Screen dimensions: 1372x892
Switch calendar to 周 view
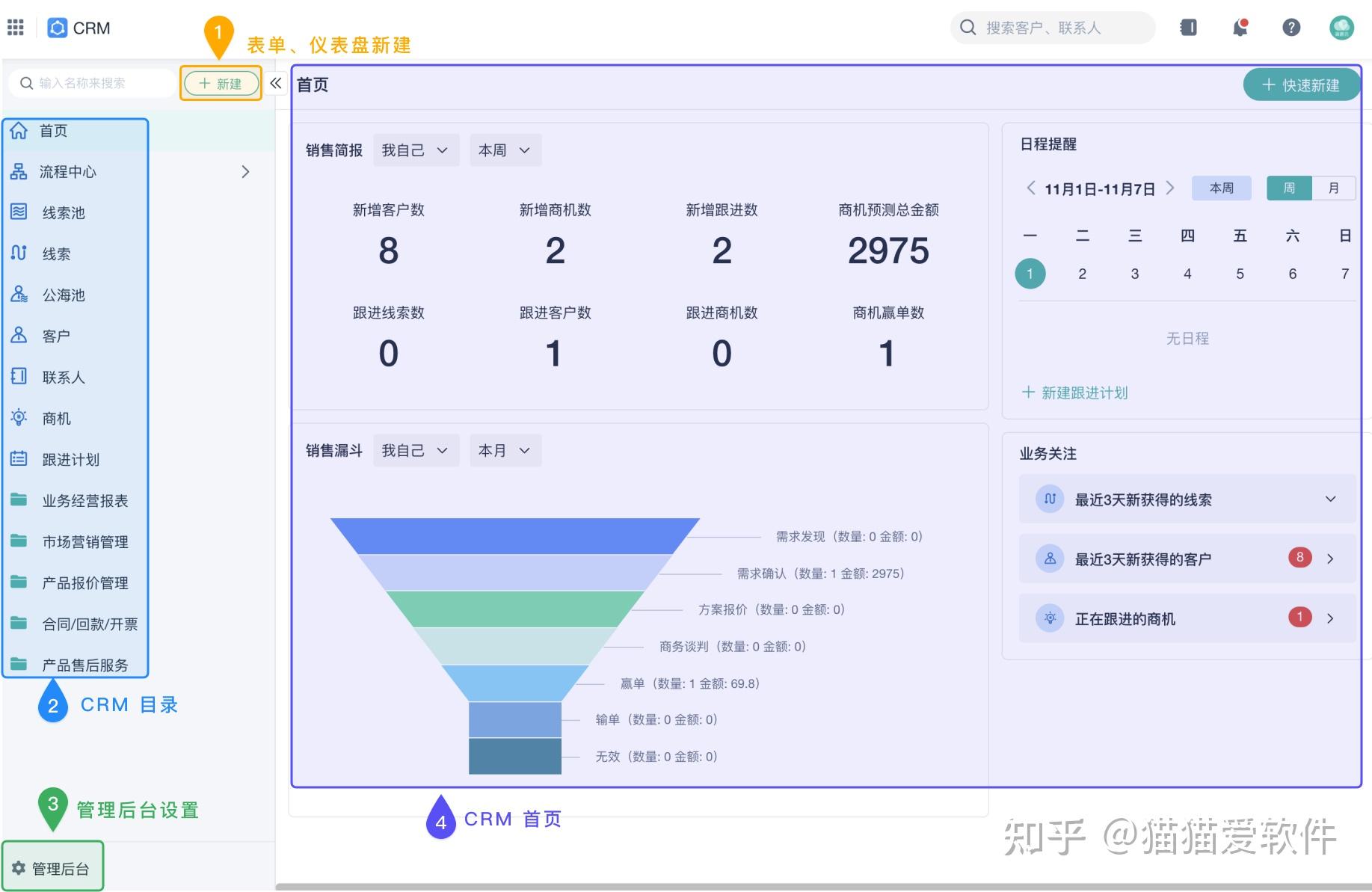(x=1289, y=188)
